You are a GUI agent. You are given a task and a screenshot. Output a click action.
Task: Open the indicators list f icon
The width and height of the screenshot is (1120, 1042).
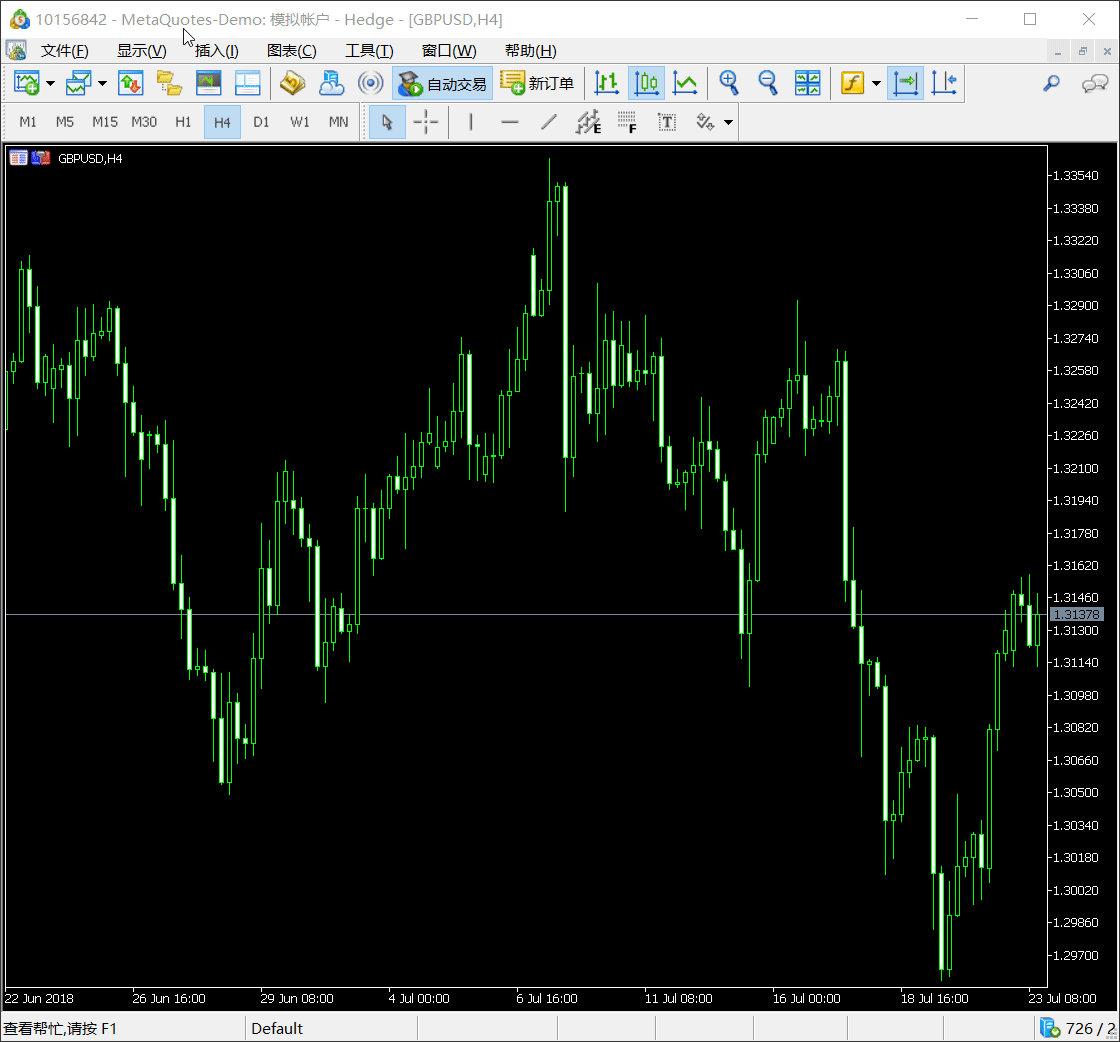[852, 84]
